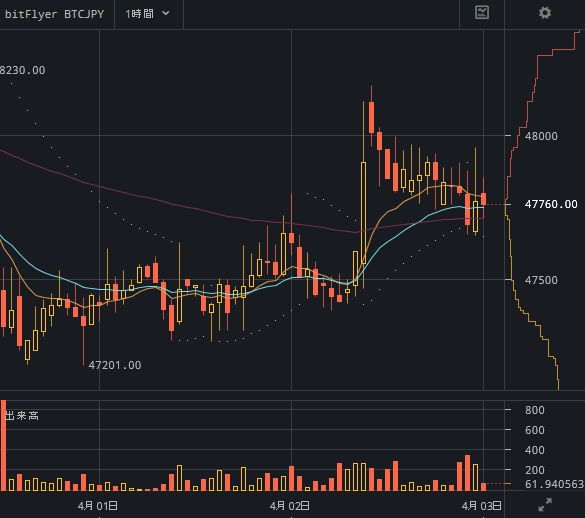Image resolution: width=585 pixels, height=518 pixels.
Task: Click the 800 volume axis label
Action: click(535, 410)
